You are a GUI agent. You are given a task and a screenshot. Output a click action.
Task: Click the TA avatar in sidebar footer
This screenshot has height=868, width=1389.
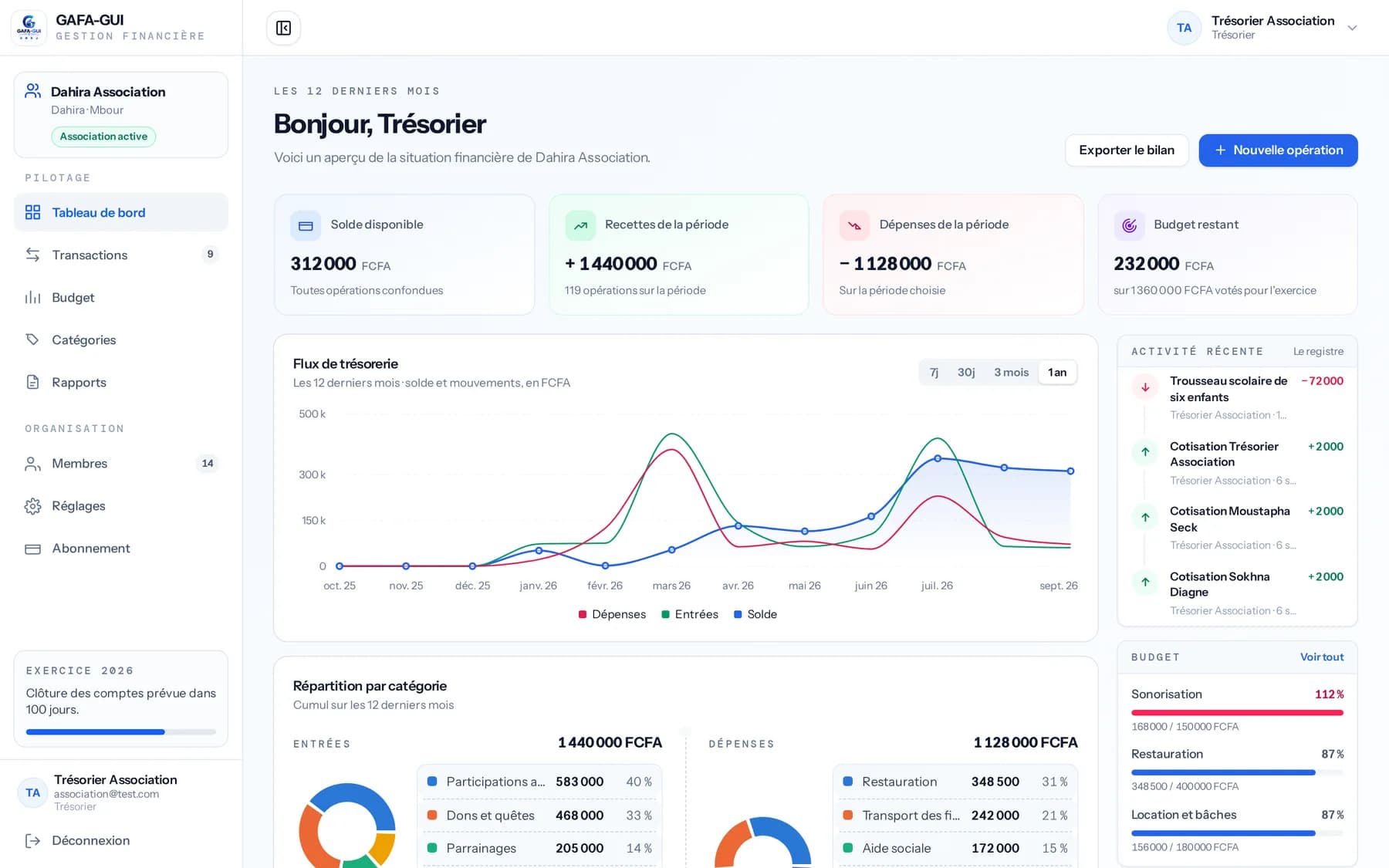coord(32,792)
